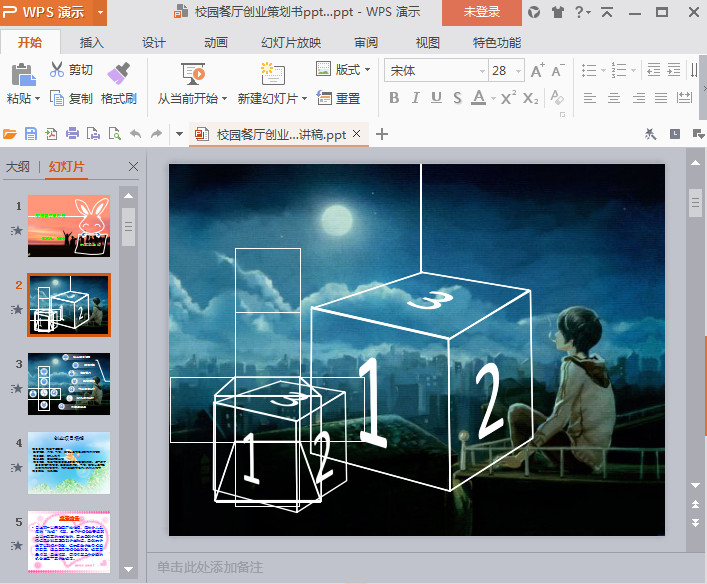
Task: Toggle text shadow S button
Action: [x=457, y=98]
